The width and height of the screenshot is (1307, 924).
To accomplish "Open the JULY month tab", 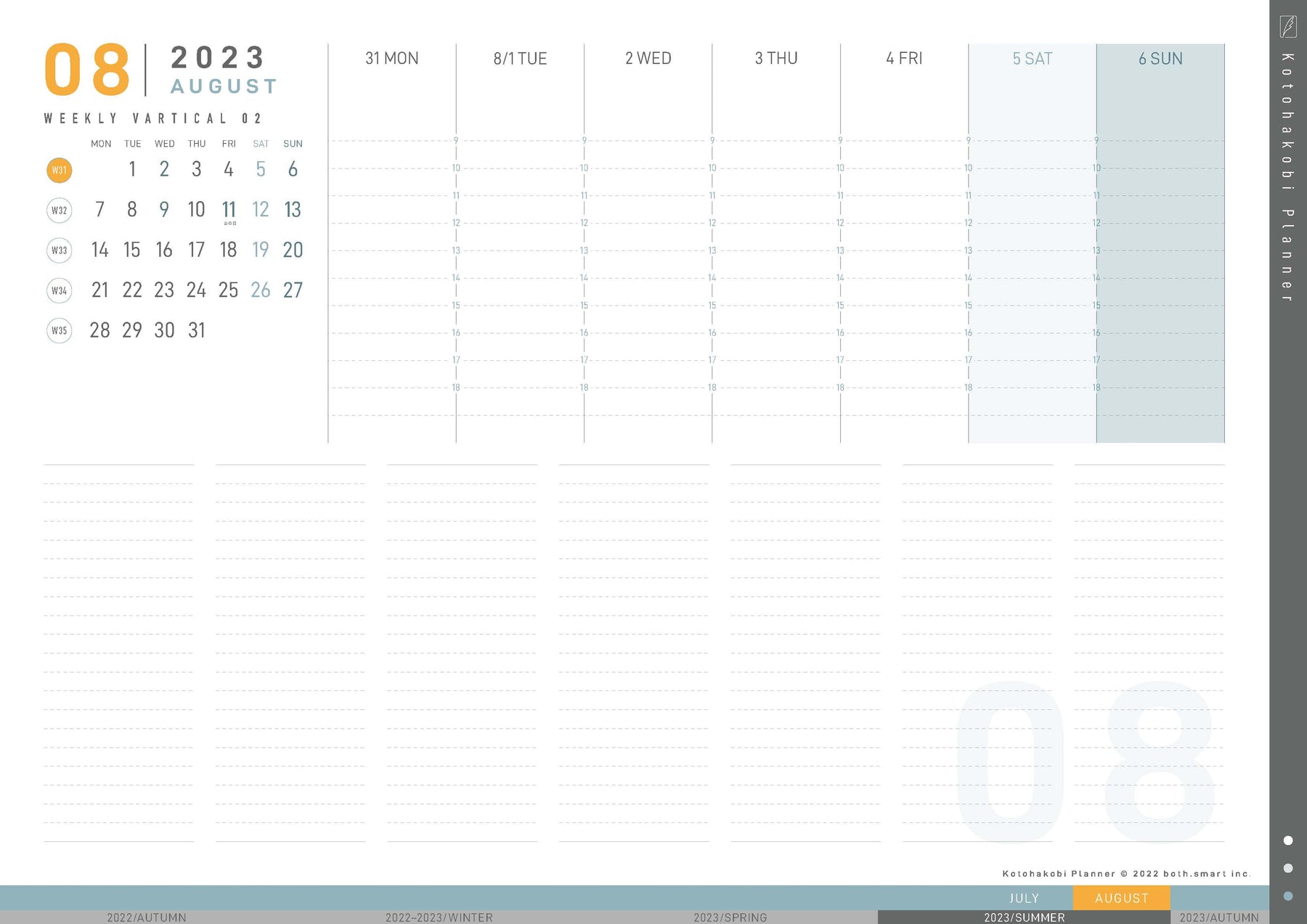I will pos(1024,898).
